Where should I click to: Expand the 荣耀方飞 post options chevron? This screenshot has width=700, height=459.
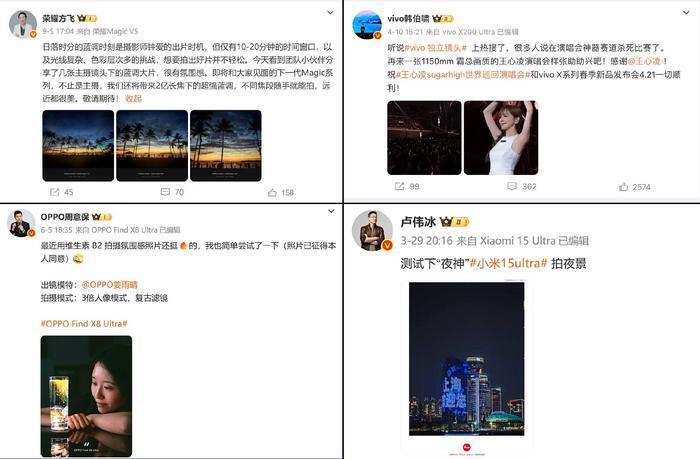click(330, 13)
